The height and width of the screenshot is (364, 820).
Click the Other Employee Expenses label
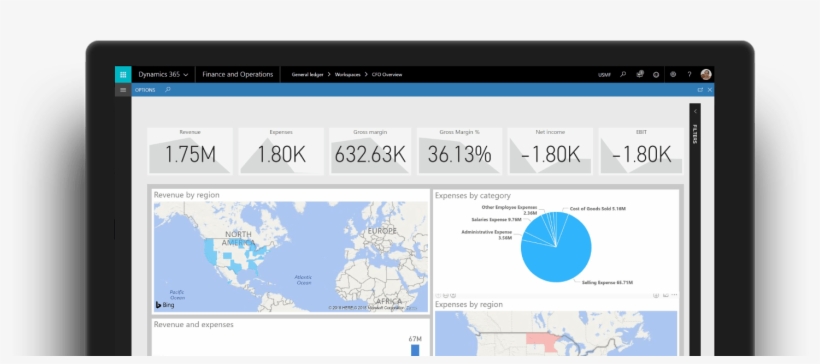coord(509,210)
